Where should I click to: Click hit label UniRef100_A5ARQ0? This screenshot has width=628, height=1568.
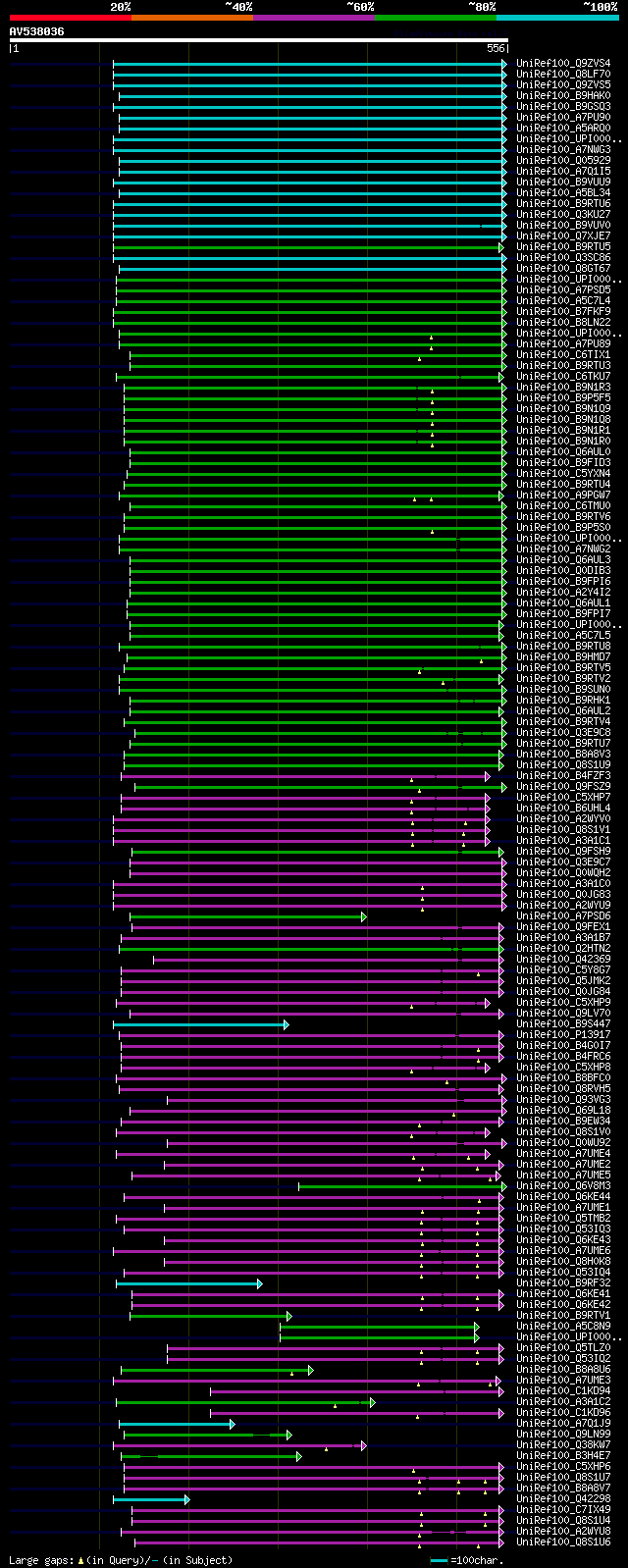pyautogui.click(x=563, y=129)
